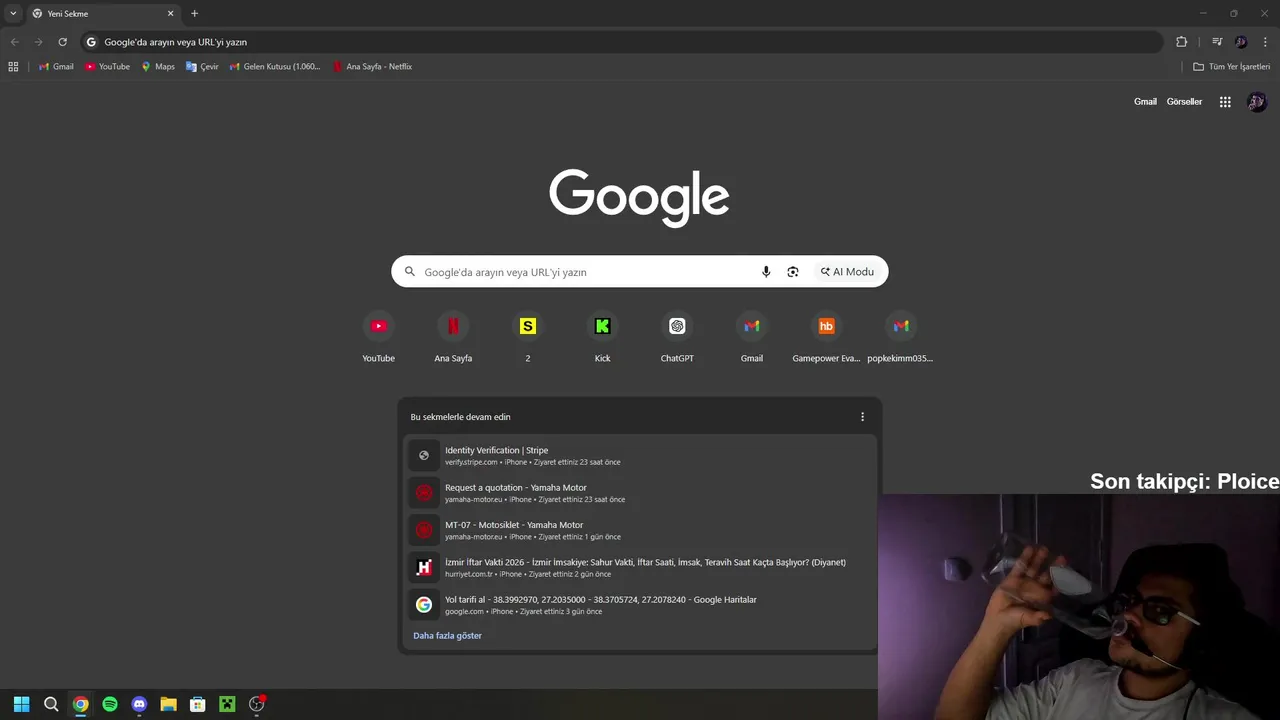Image resolution: width=1280 pixels, height=720 pixels.
Task: Open Discord from the taskbar
Action: [139, 704]
